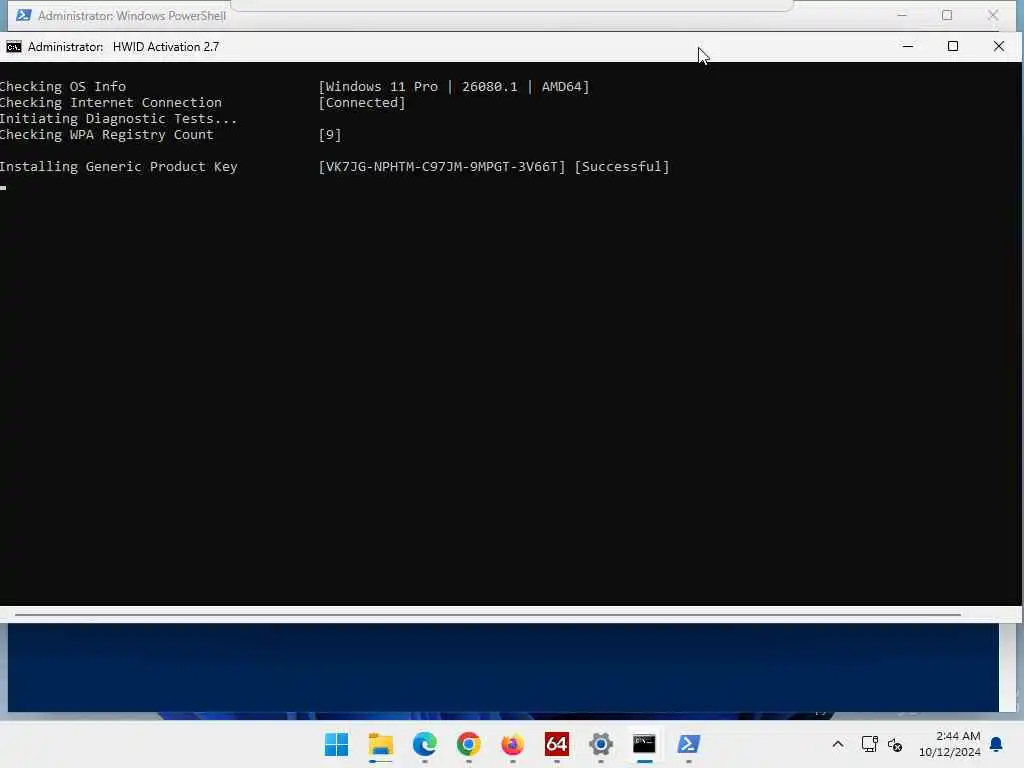Viewport: 1024px width, 768px height.
Task: Open the clock showing 2:44 AM
Action: [950, 744]
